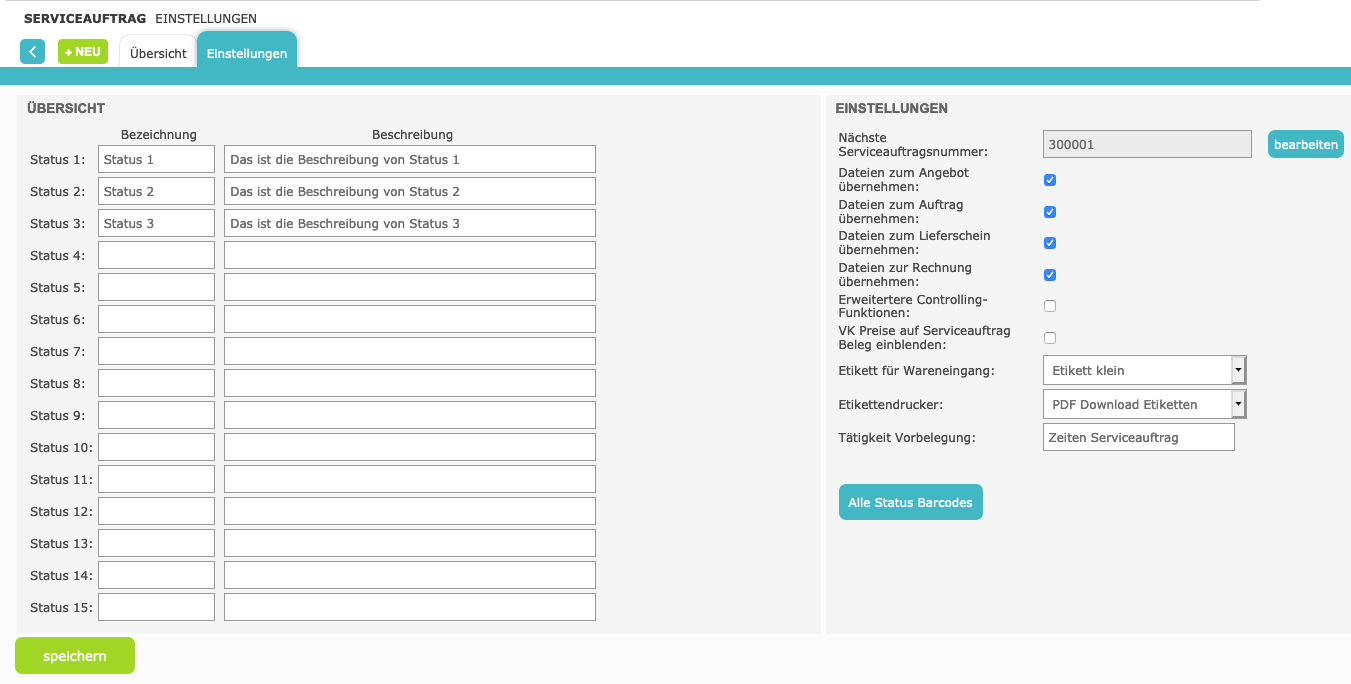Click the green + NEU button
The image size is (1351, 684).
83,52
